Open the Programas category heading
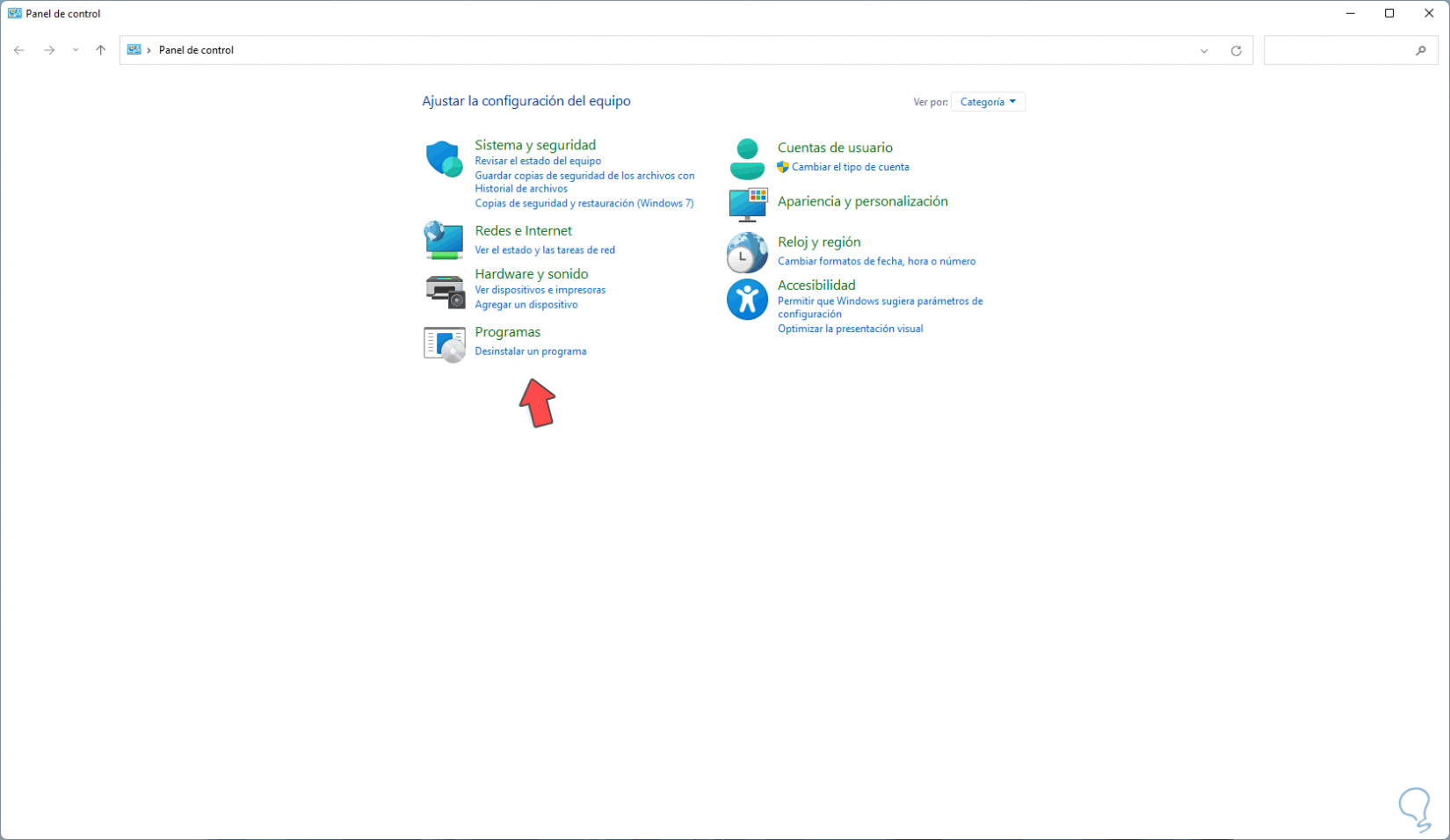This screenshot has height=840, width=1450. pyautogui.click(x=507, y=332)
